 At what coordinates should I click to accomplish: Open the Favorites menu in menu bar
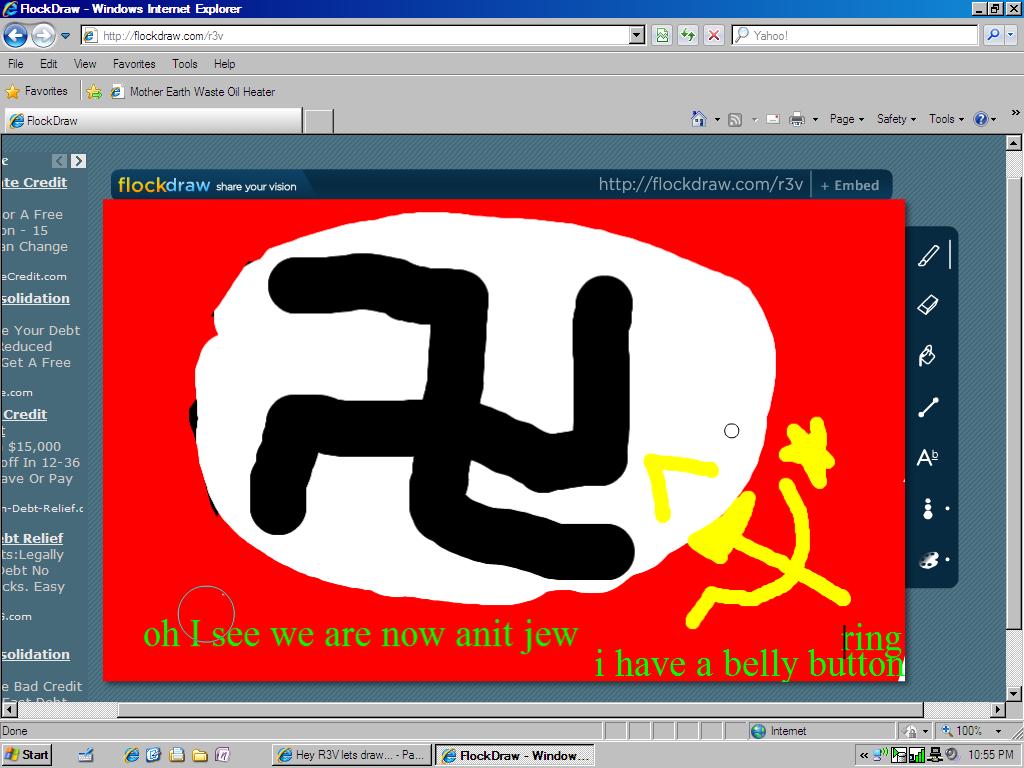point(134,64)
